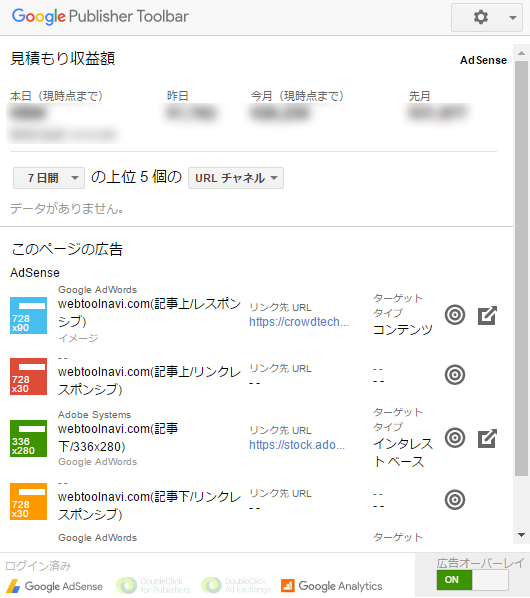Click the webtoolnavi.com(記事下/リンクレスポンシブ) ad name
530x598 pixels.
149,505
